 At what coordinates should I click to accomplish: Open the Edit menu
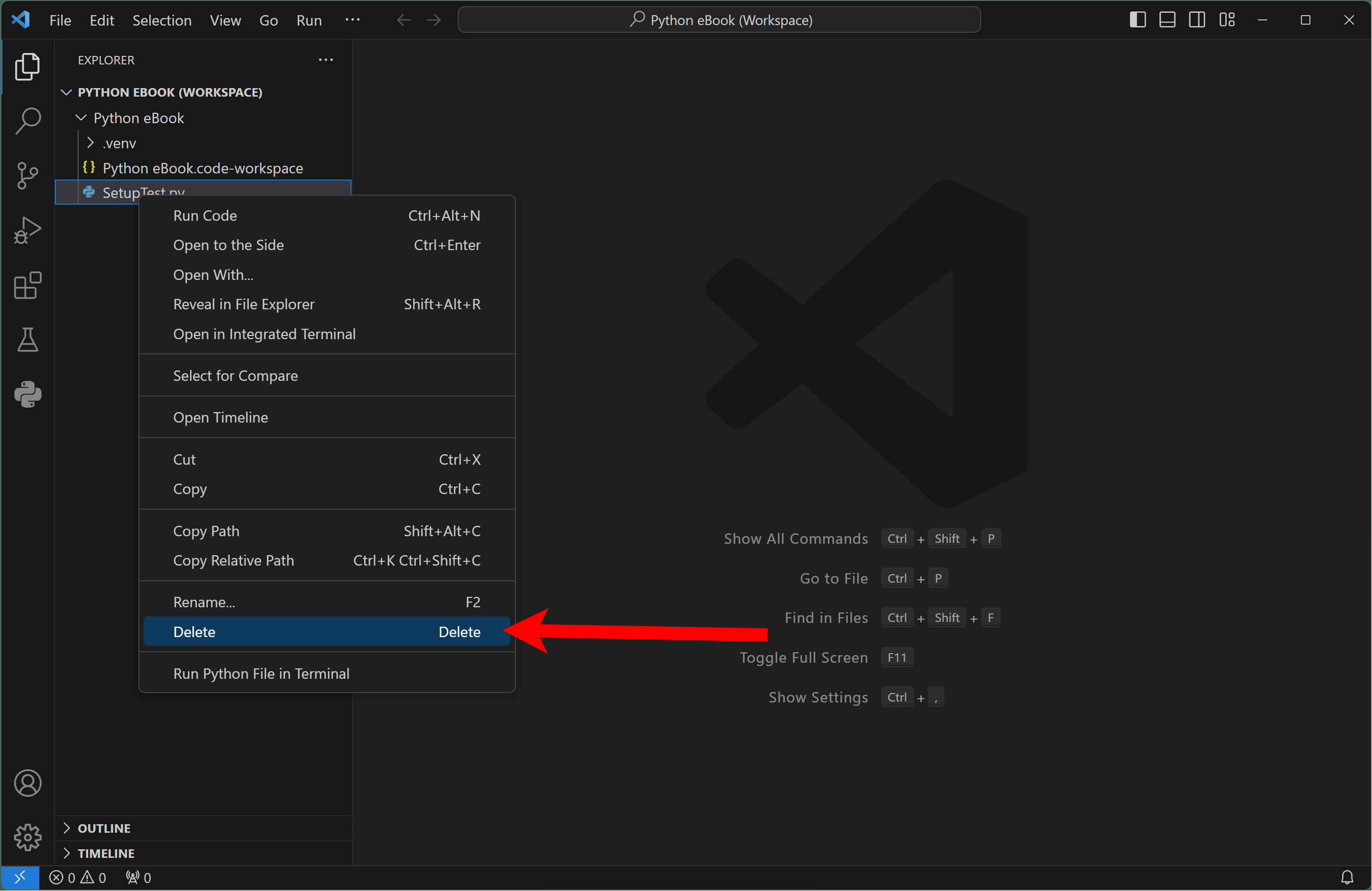pos(102,20)
